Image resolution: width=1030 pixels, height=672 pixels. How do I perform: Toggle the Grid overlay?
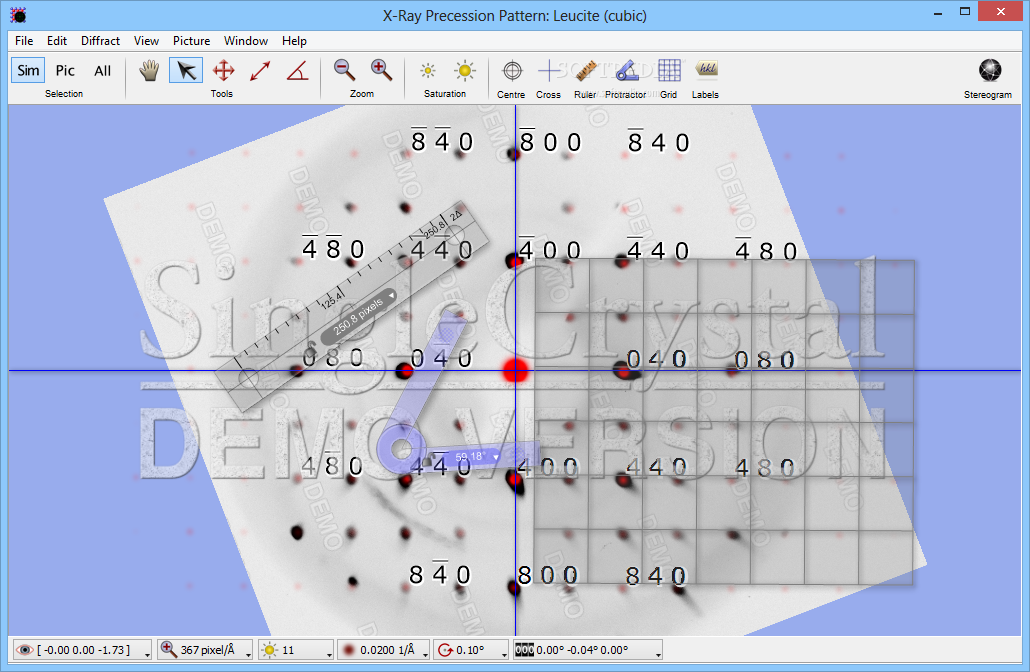tap(669, 70)
